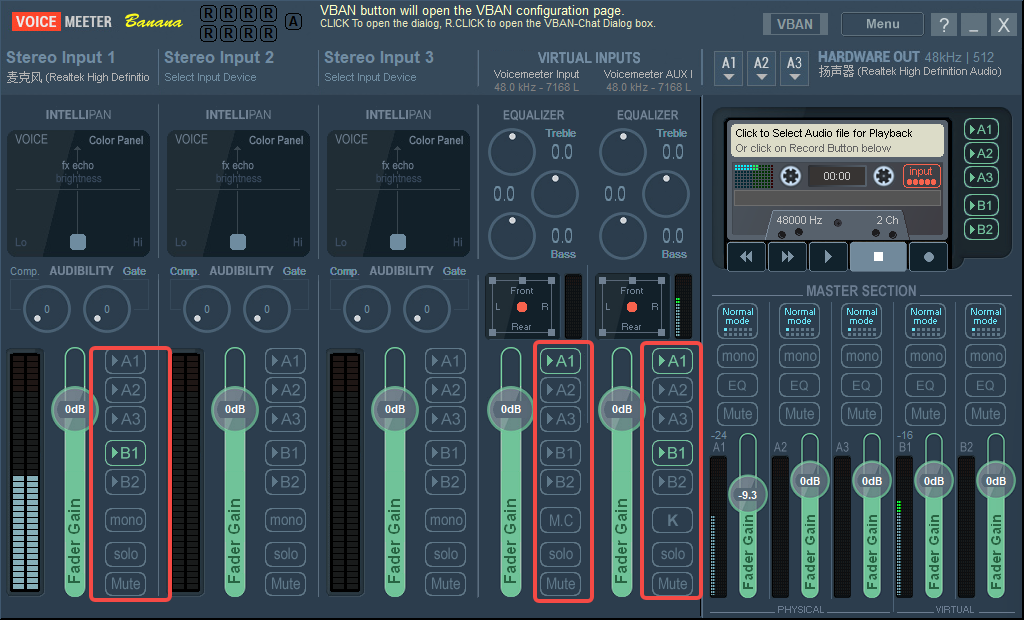Screen dimensions: 1024x620
Task: Toggle the K button on Voicemeeter AUX
Action: (672, 520)
